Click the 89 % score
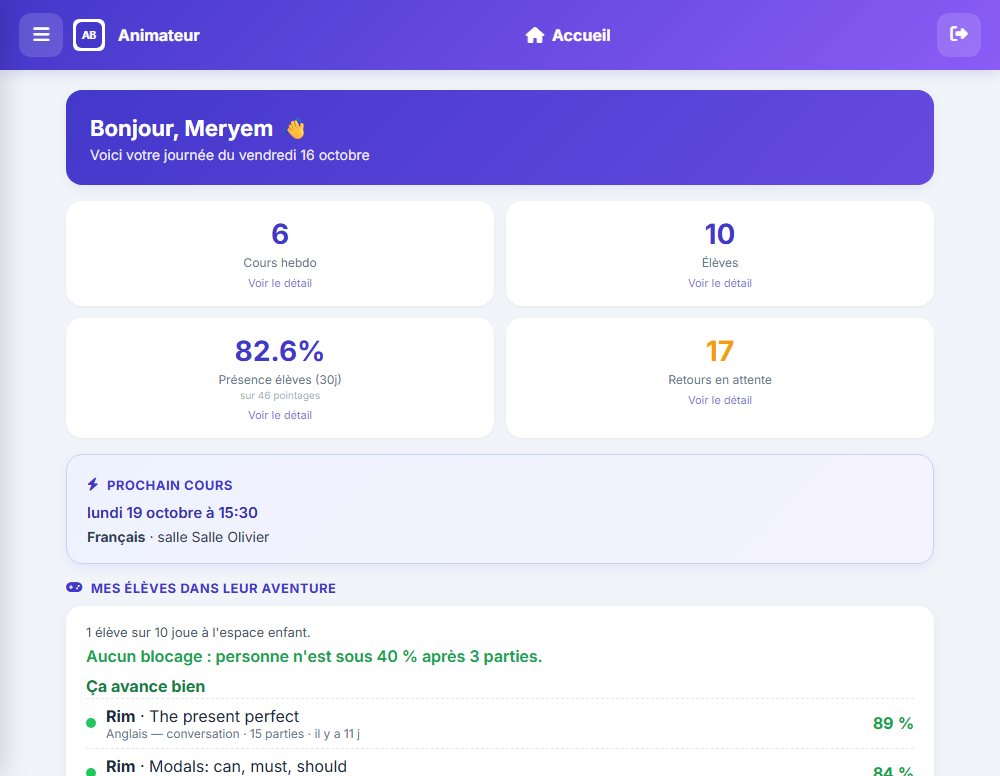Viewport: 1000px width, 776px height. [x=893, y=723]
